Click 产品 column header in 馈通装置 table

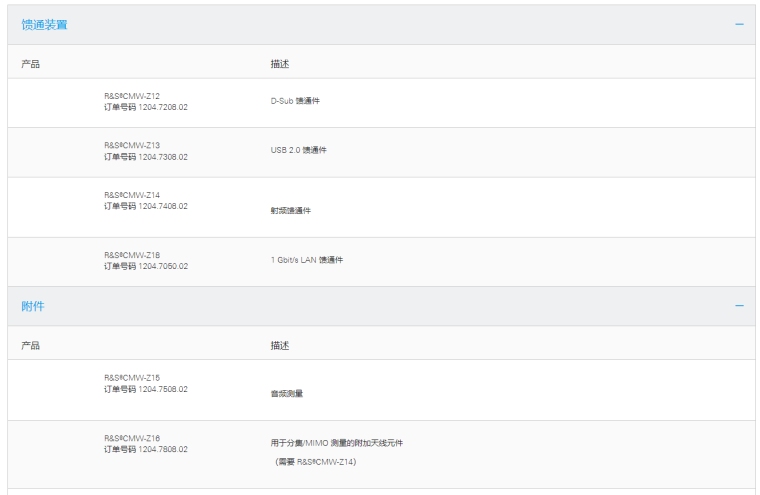point(31,64)
